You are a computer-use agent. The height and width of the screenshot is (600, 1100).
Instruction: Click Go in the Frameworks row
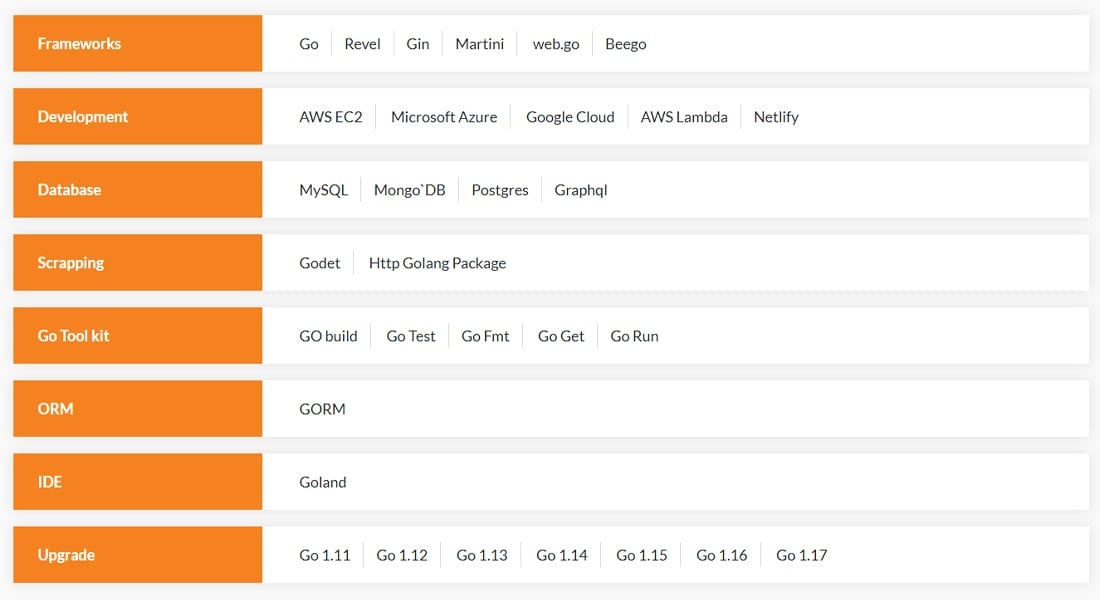(x=309, y=44)
